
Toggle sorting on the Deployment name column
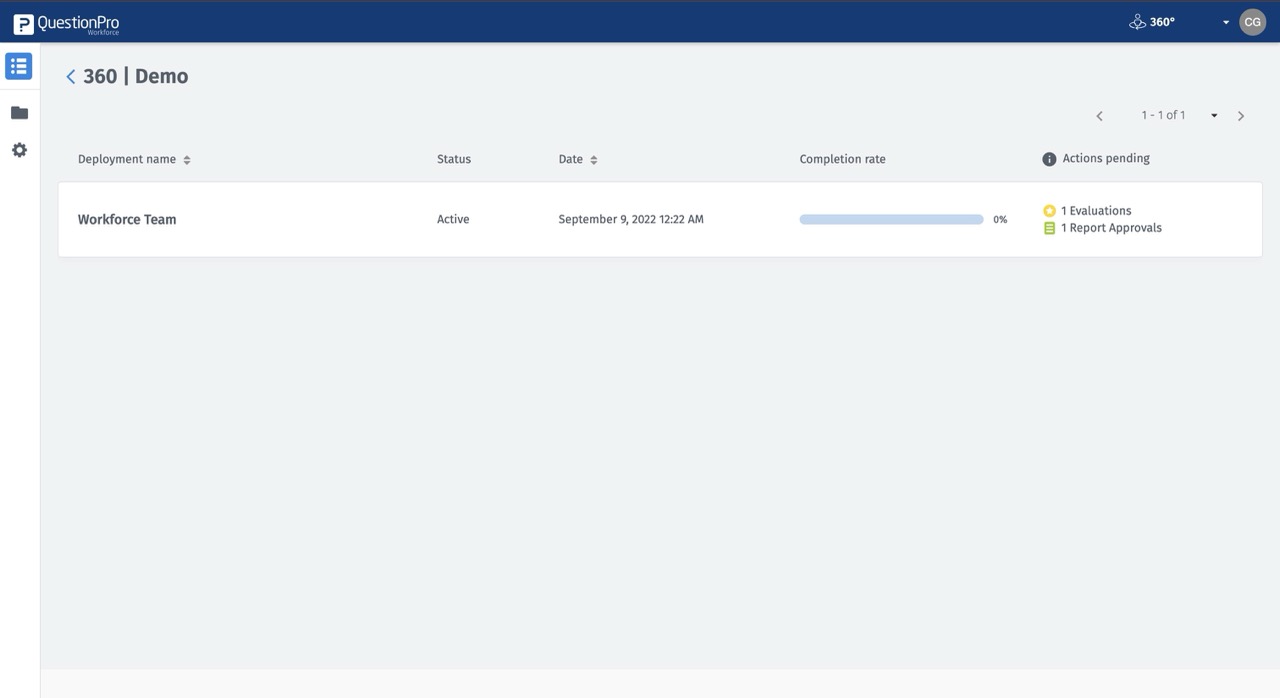(187, 158)
